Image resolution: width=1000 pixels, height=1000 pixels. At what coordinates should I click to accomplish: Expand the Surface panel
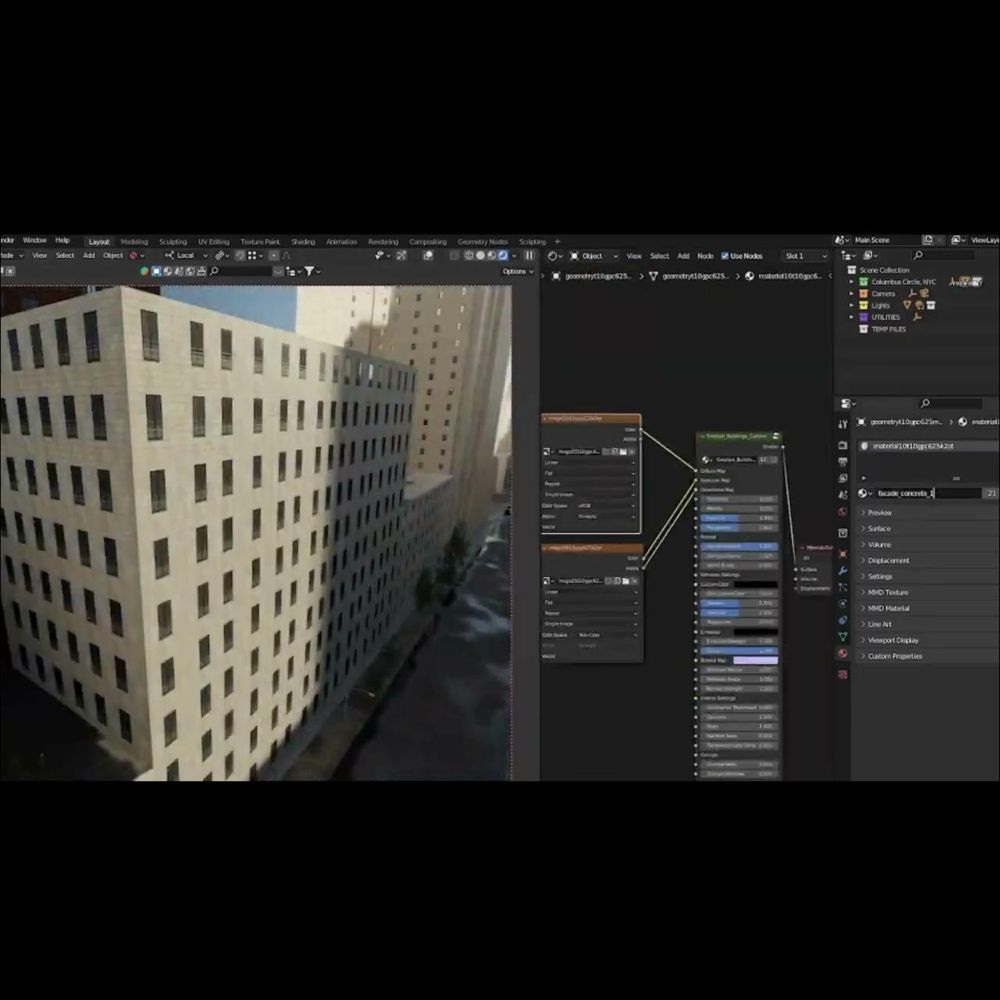coord(879,528)
